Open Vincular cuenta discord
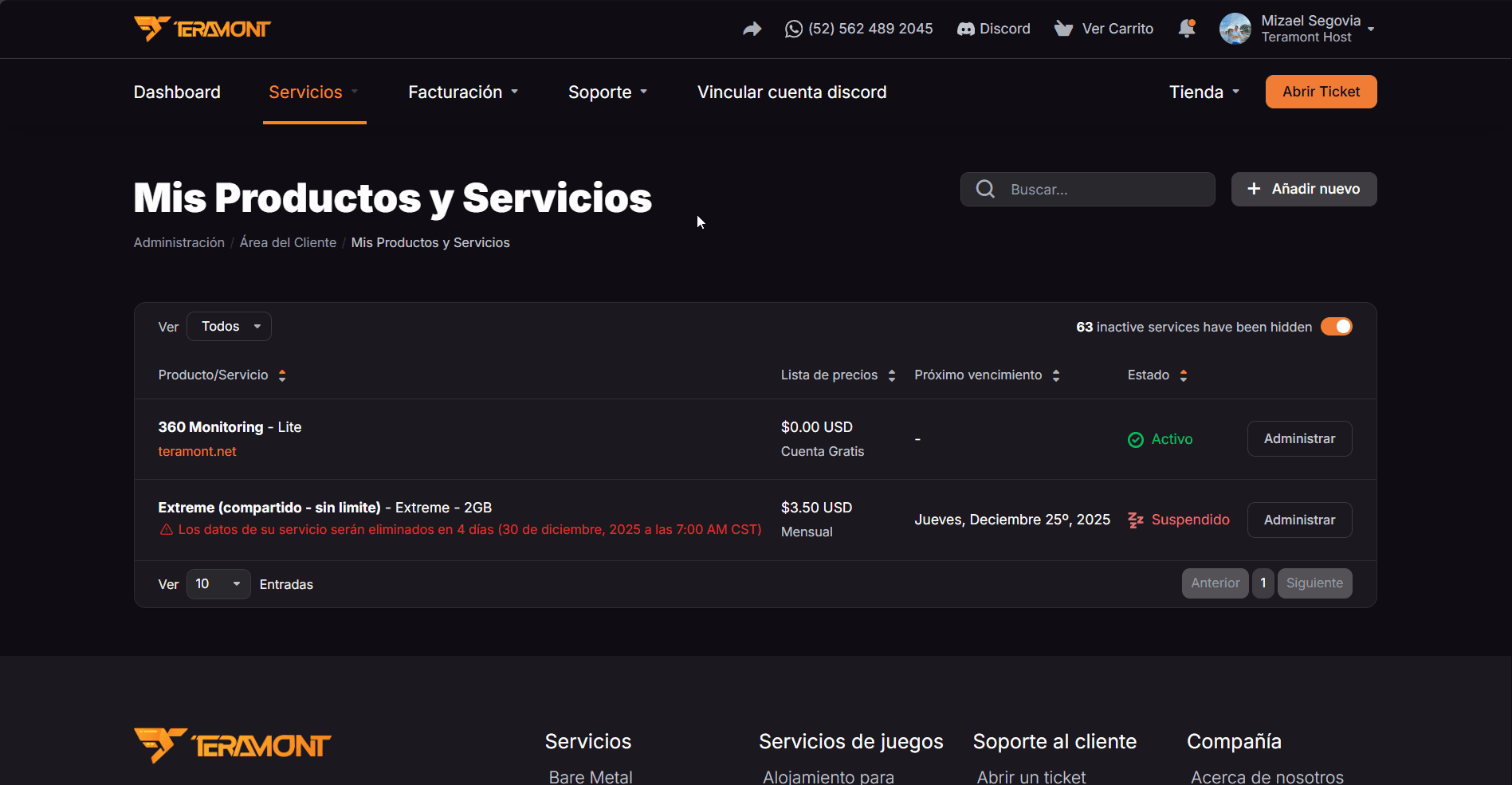 791,92
